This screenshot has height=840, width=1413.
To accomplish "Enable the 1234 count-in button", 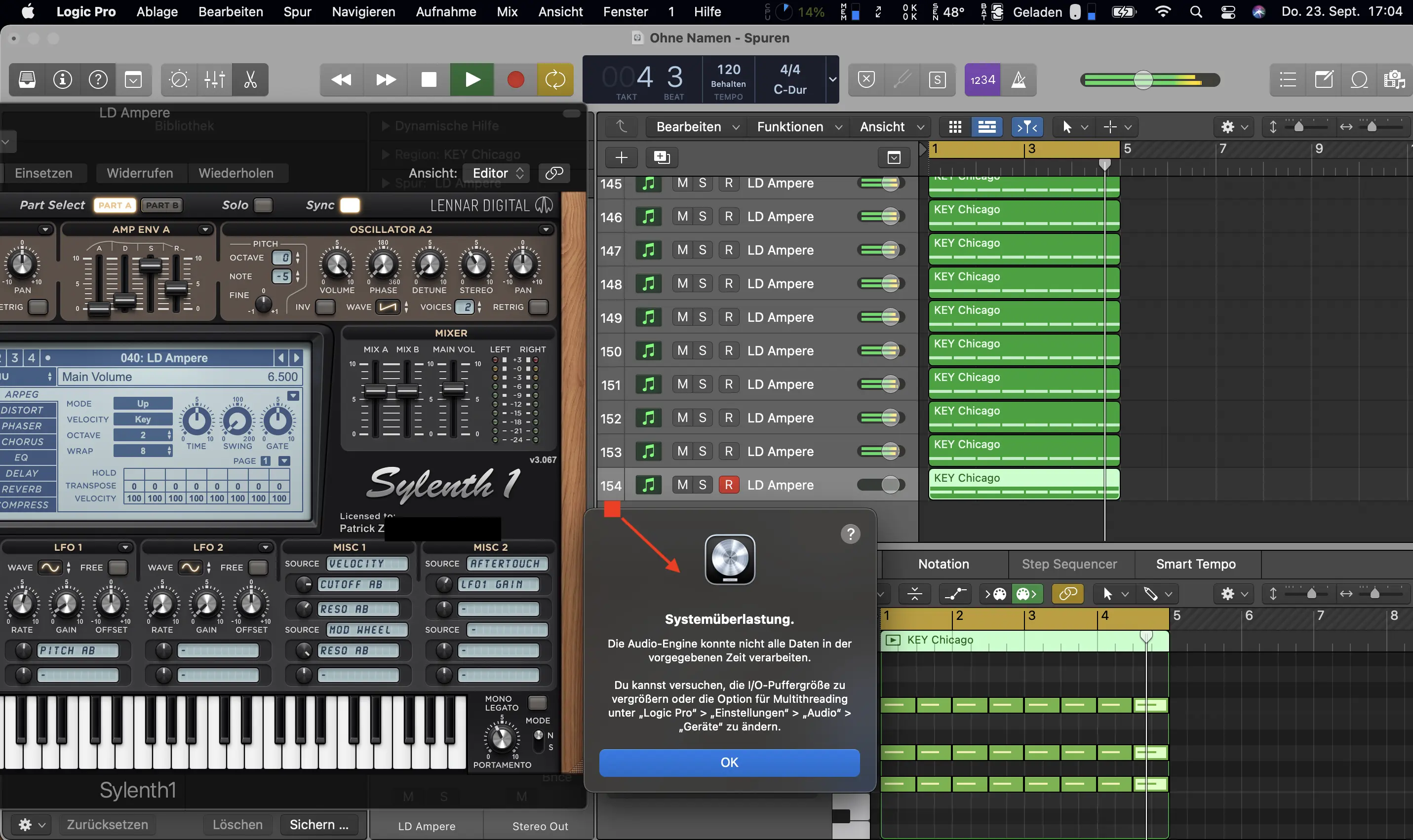I will (982, 80).
